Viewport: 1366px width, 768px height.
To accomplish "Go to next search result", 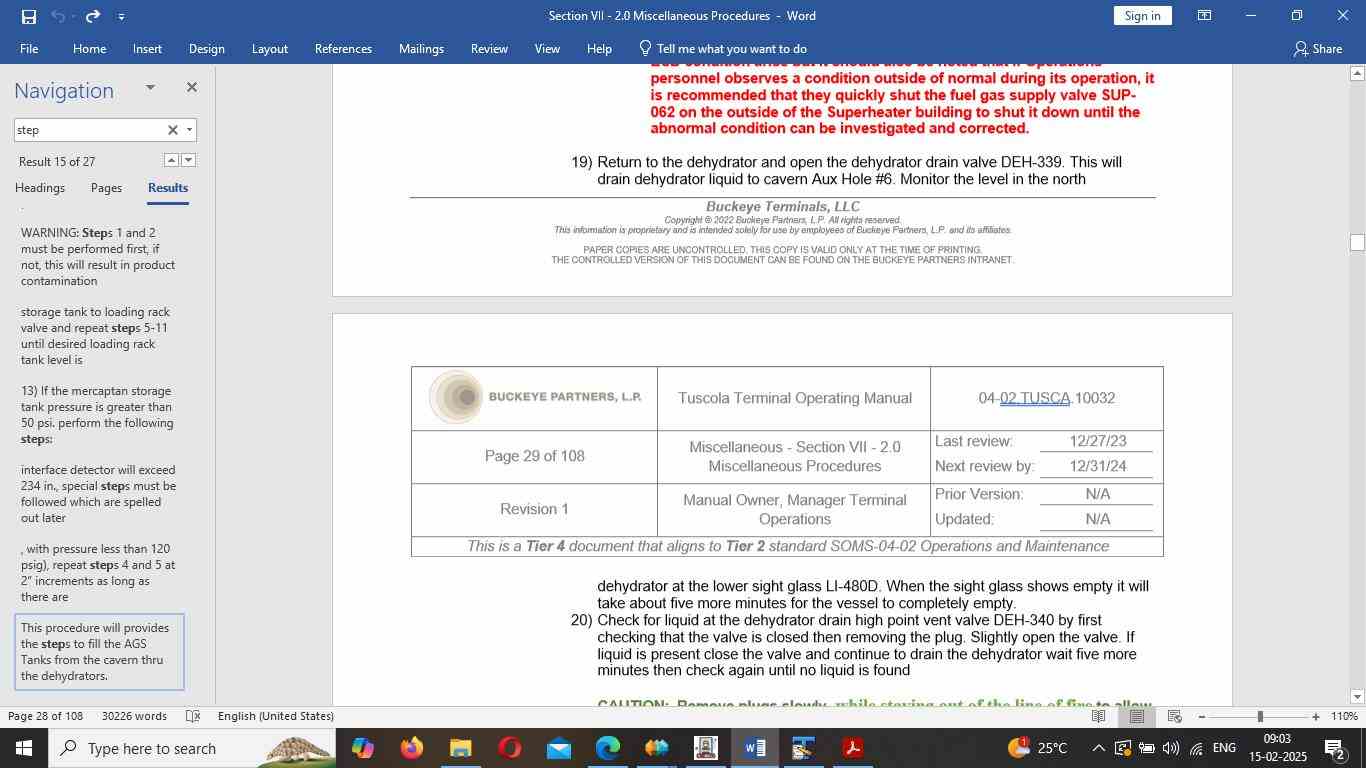I will click(188, 160).
